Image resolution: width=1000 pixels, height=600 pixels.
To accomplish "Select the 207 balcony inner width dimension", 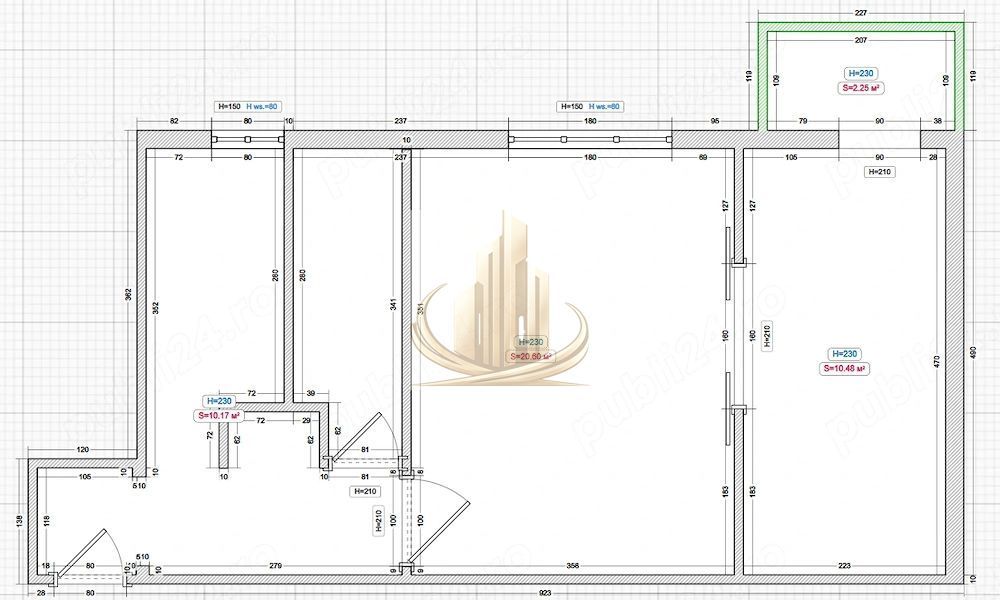I will click(x=860, y=40).
